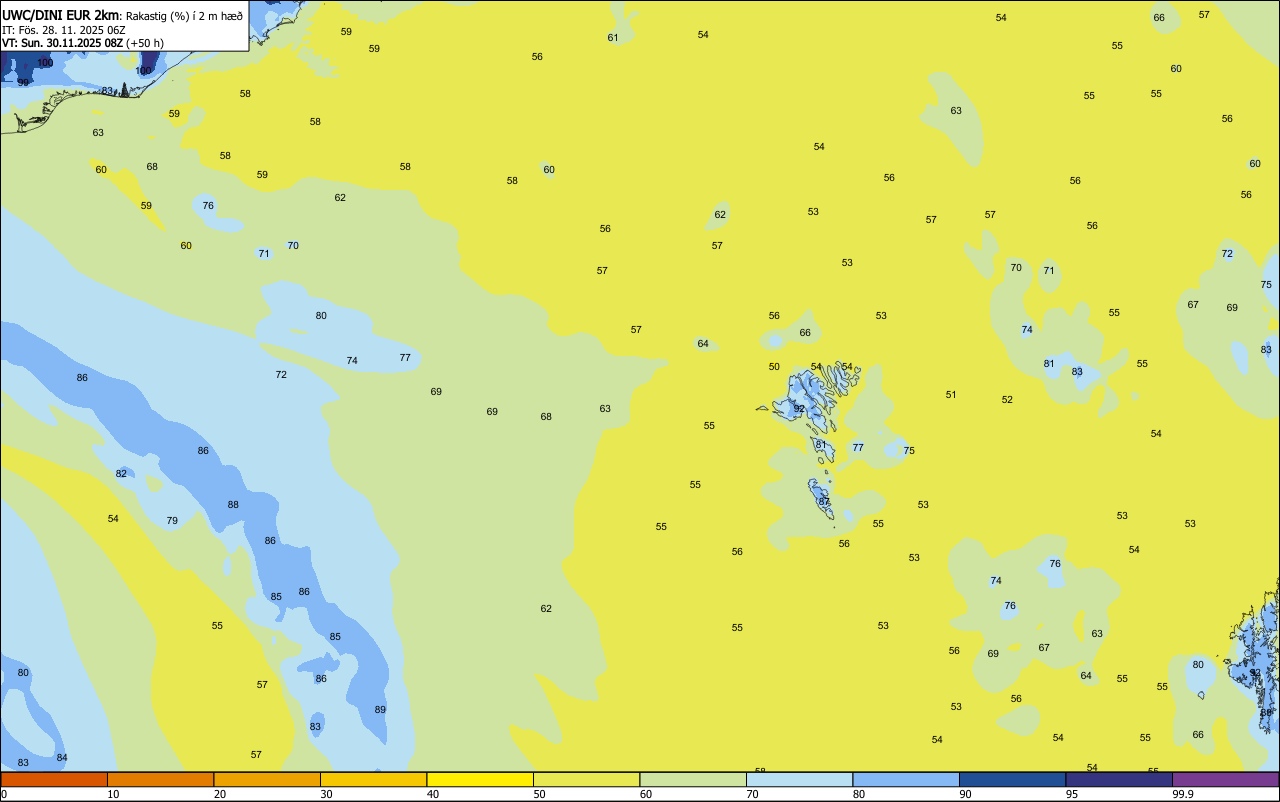Click the humidity value 79 on the map
This screenshot has width=1280, height=802.
point(172,521)
